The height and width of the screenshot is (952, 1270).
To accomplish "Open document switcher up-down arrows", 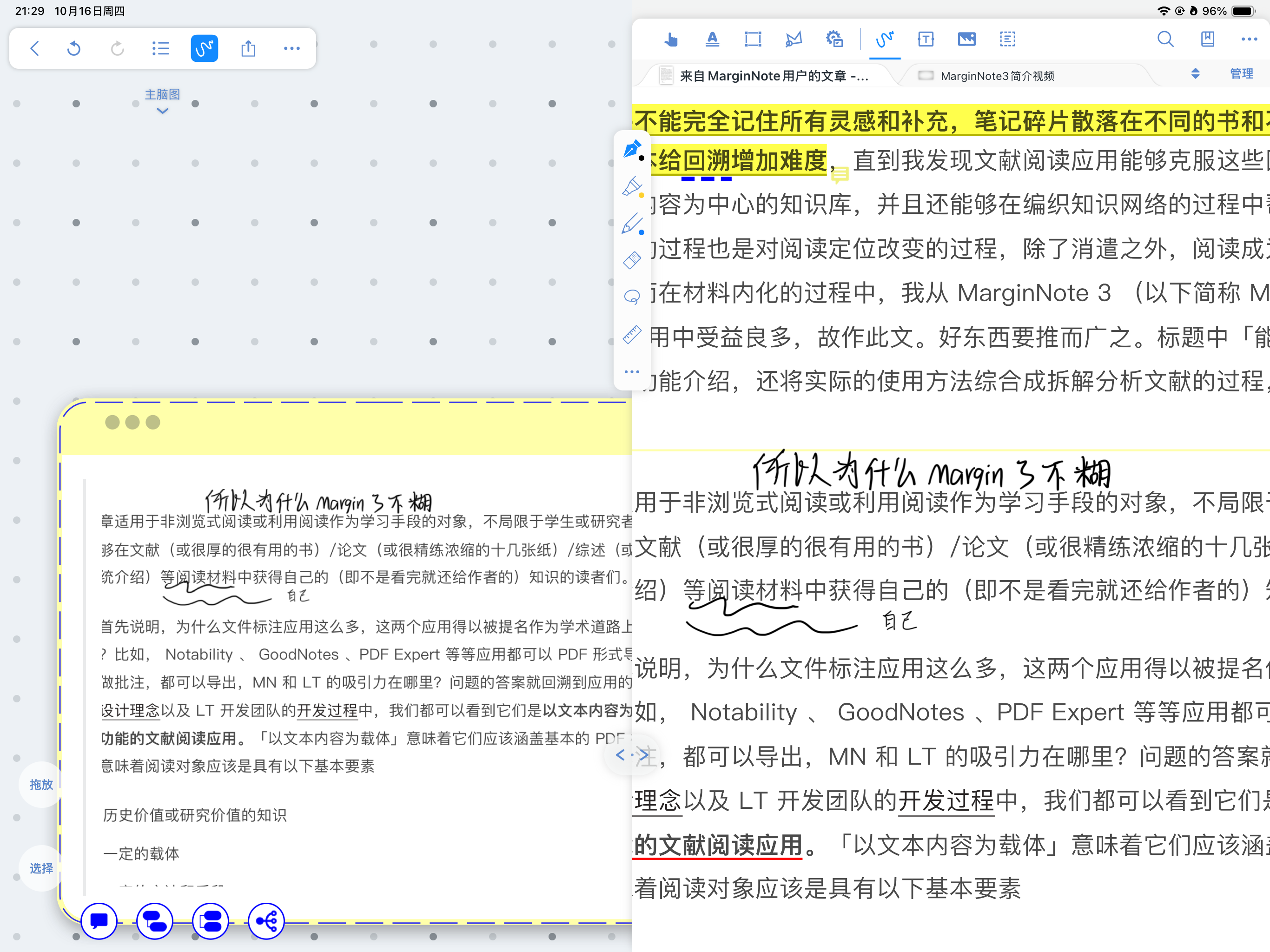I will point(1195,74).
